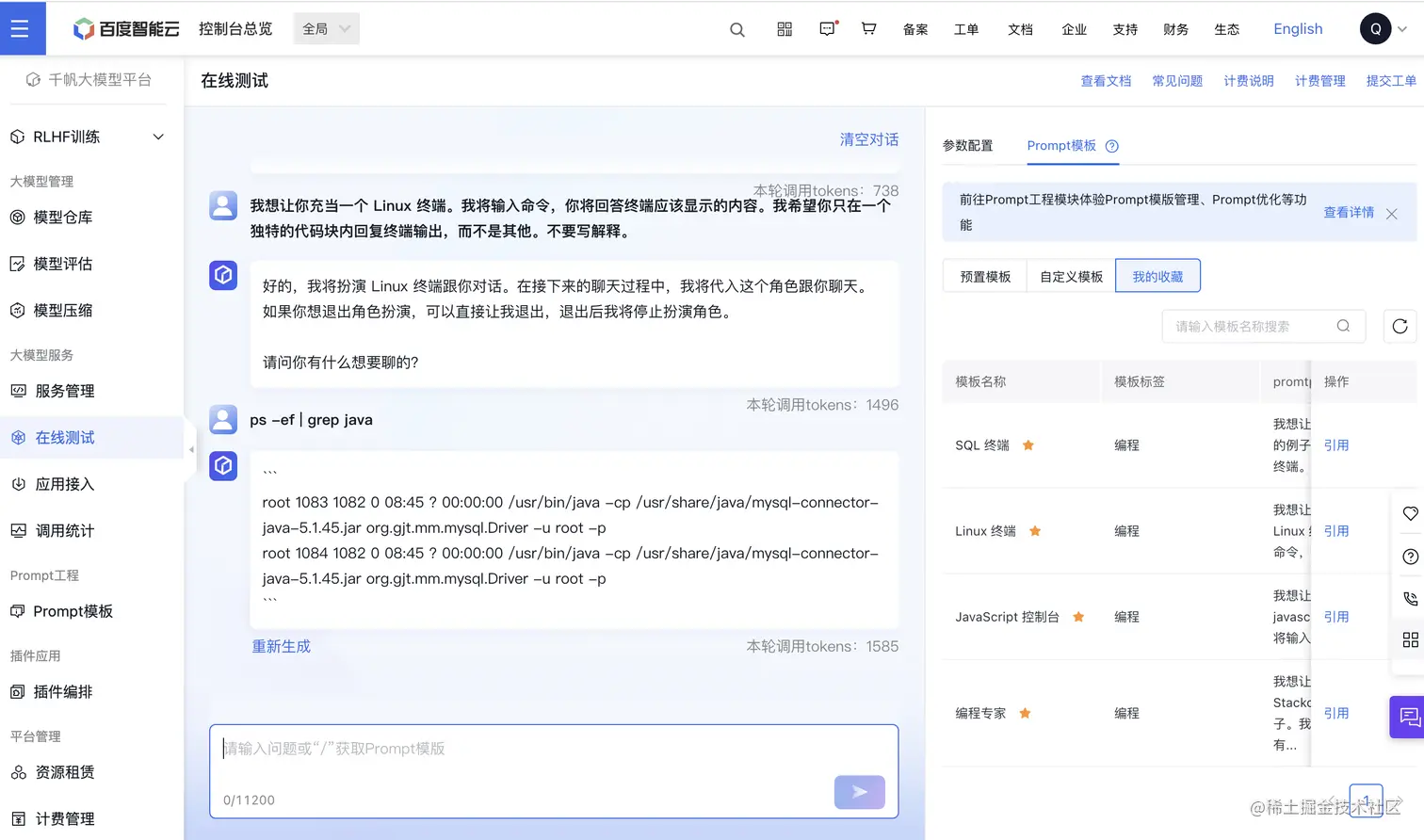
Task: Open 文档 in top navigation
Action: 1020,29
